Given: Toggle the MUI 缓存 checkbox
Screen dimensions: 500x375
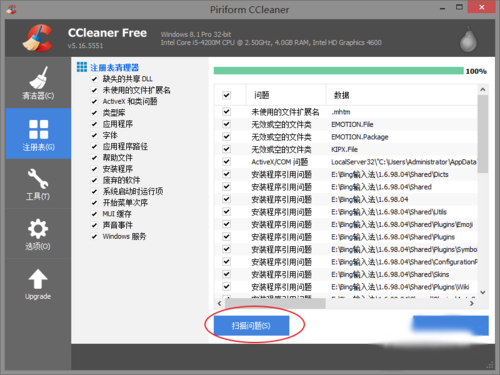Looking at the screenshot, I should [94, 214].
